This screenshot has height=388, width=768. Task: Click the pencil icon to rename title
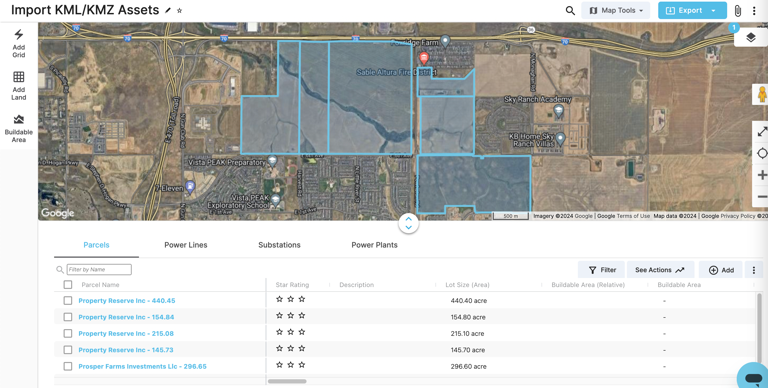pos(168,10)
